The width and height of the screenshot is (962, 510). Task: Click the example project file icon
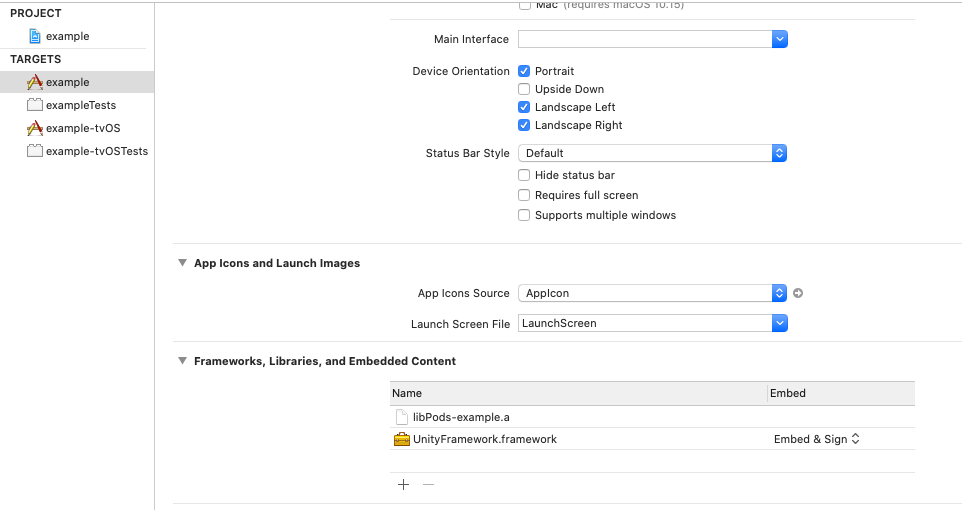(x=35, y=36)
